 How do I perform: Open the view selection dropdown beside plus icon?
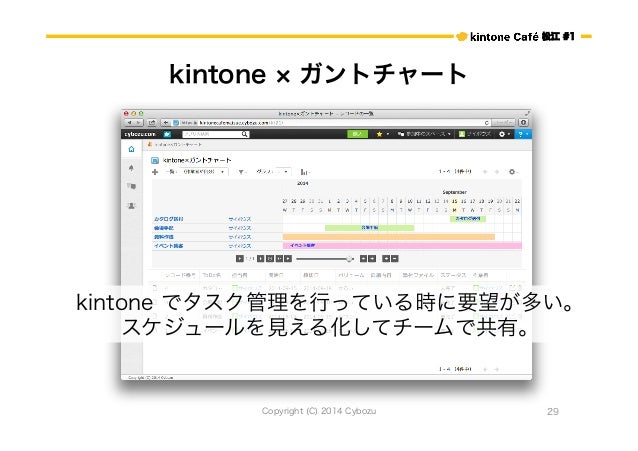(x=204, y=172)
